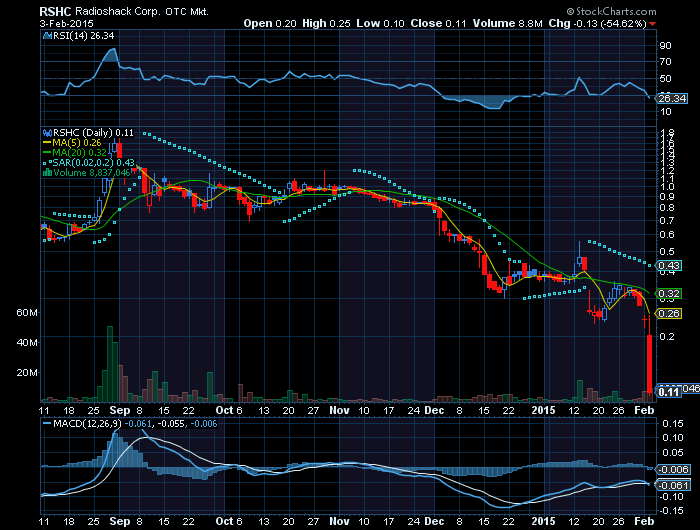Click the price axis label 0.2
Viewport: 700px width, 530px height.
667,336
